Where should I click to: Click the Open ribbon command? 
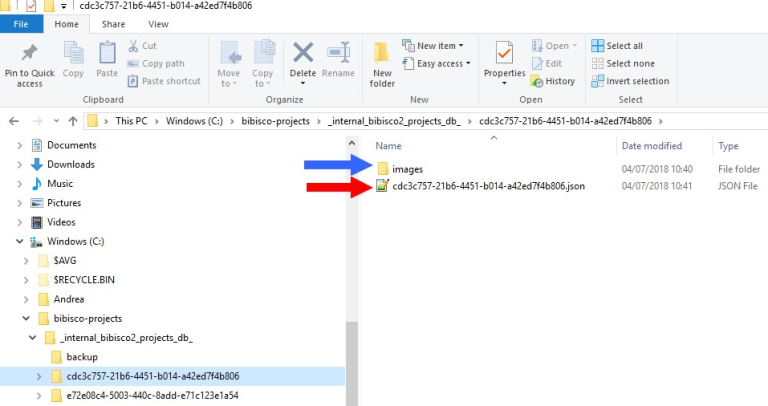tap(554, 46)
